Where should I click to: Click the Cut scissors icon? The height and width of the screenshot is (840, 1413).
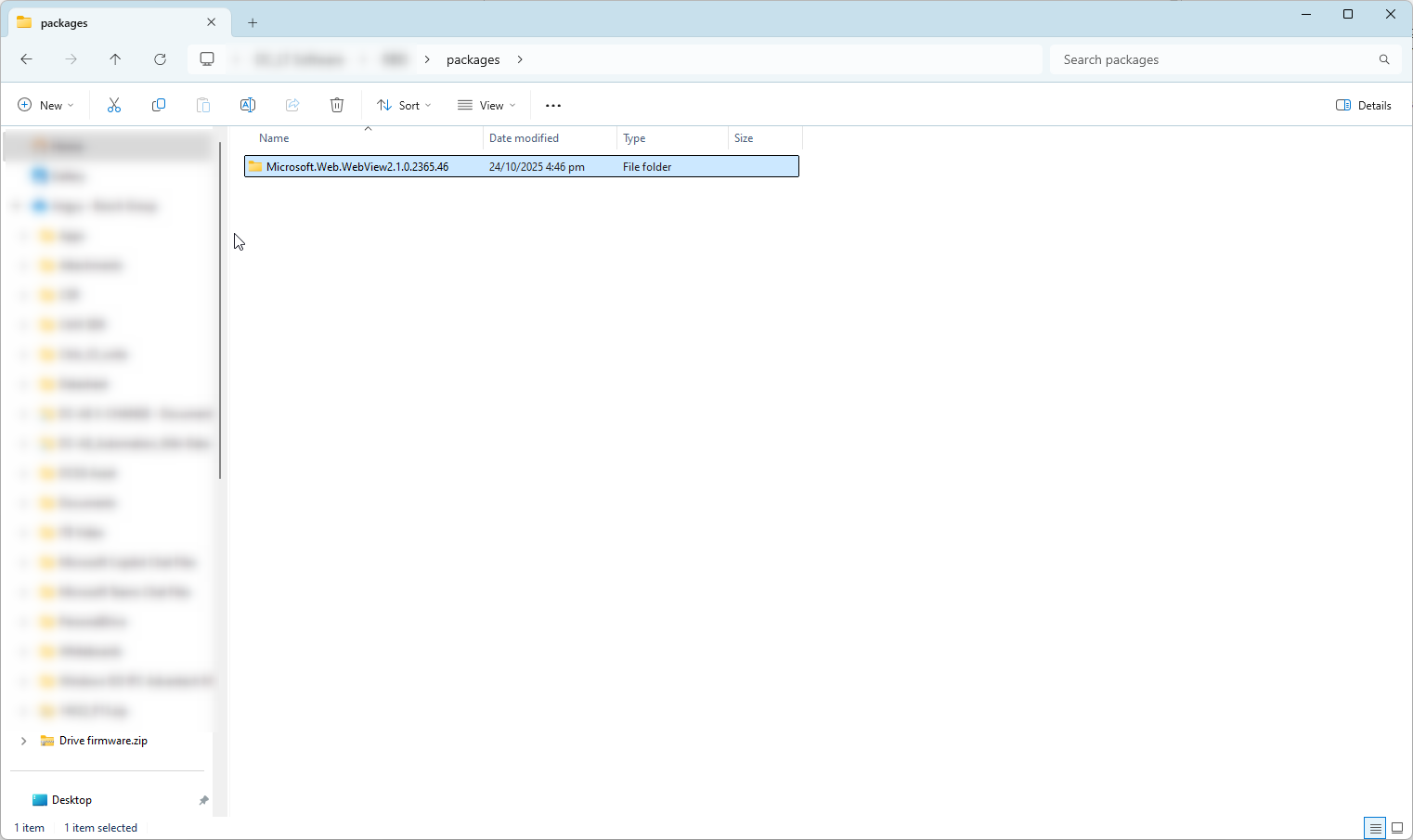(114, 105)
